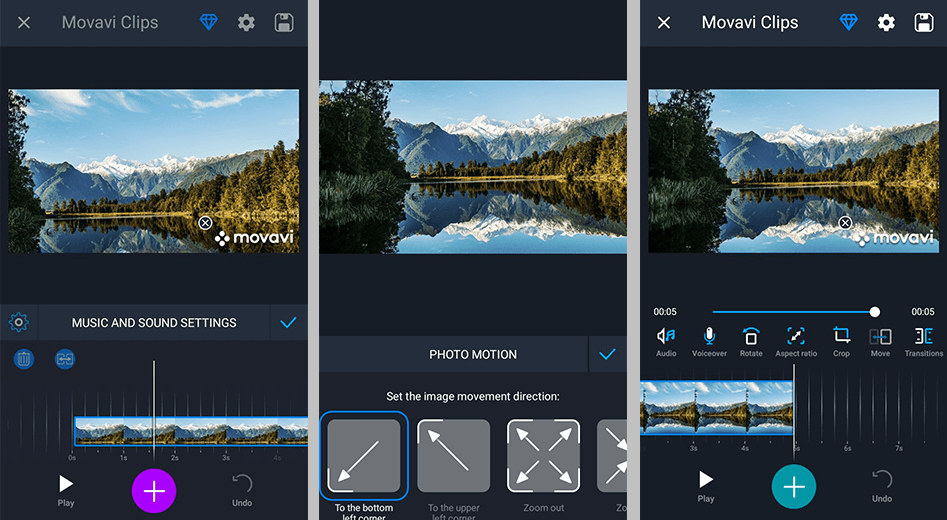Open the Aspect ratio tool
947x520 pixels.
(796, 340)
